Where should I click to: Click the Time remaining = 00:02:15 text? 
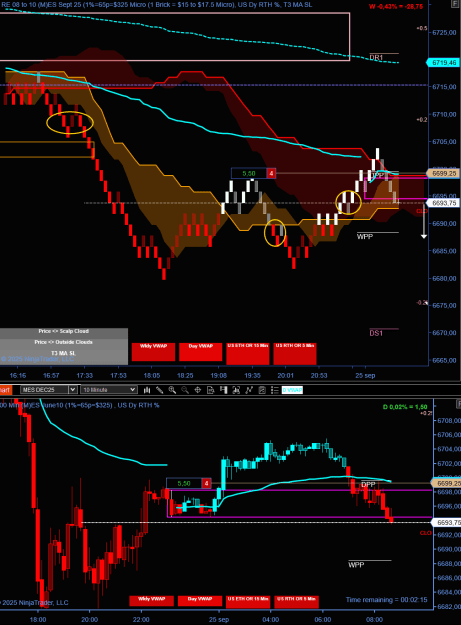(386, 600)
